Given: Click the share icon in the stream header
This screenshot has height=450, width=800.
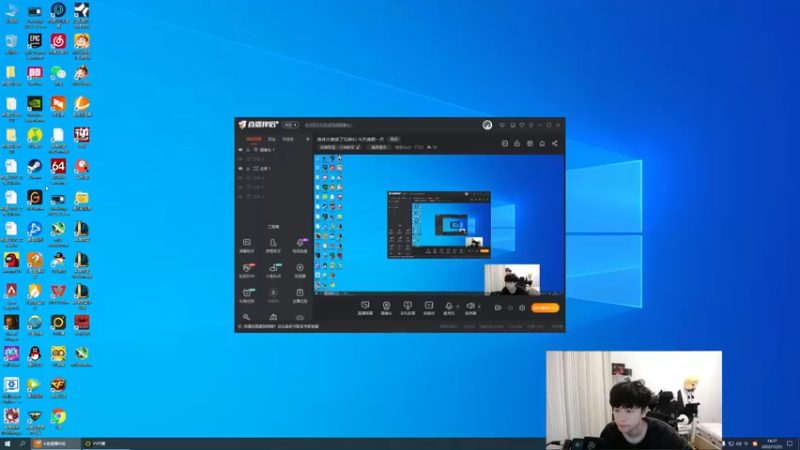Looking at the screenshot, I should click(x=555, y=143).
